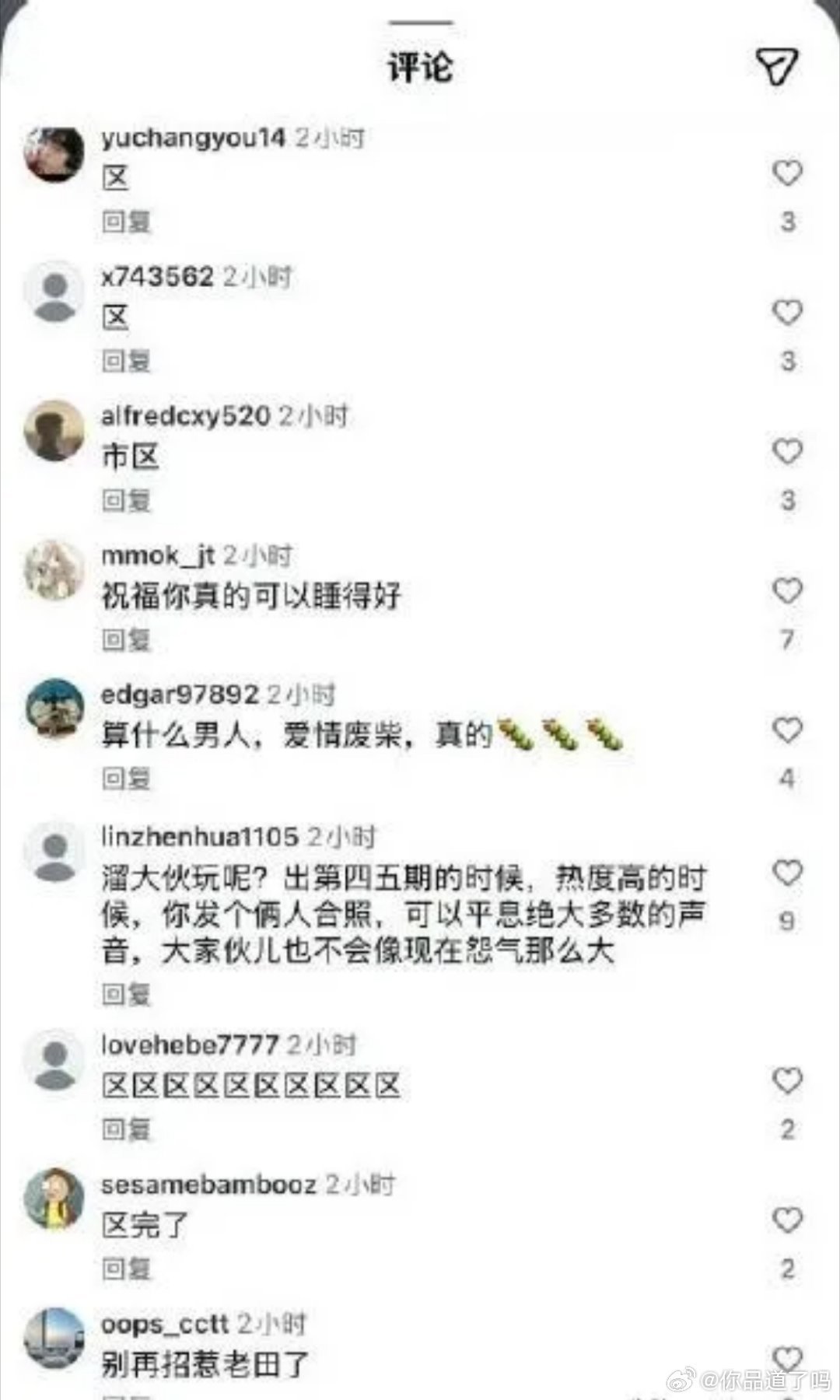
Task: Tap the drag handle above 评论
Action: click(x=421, y=23)
